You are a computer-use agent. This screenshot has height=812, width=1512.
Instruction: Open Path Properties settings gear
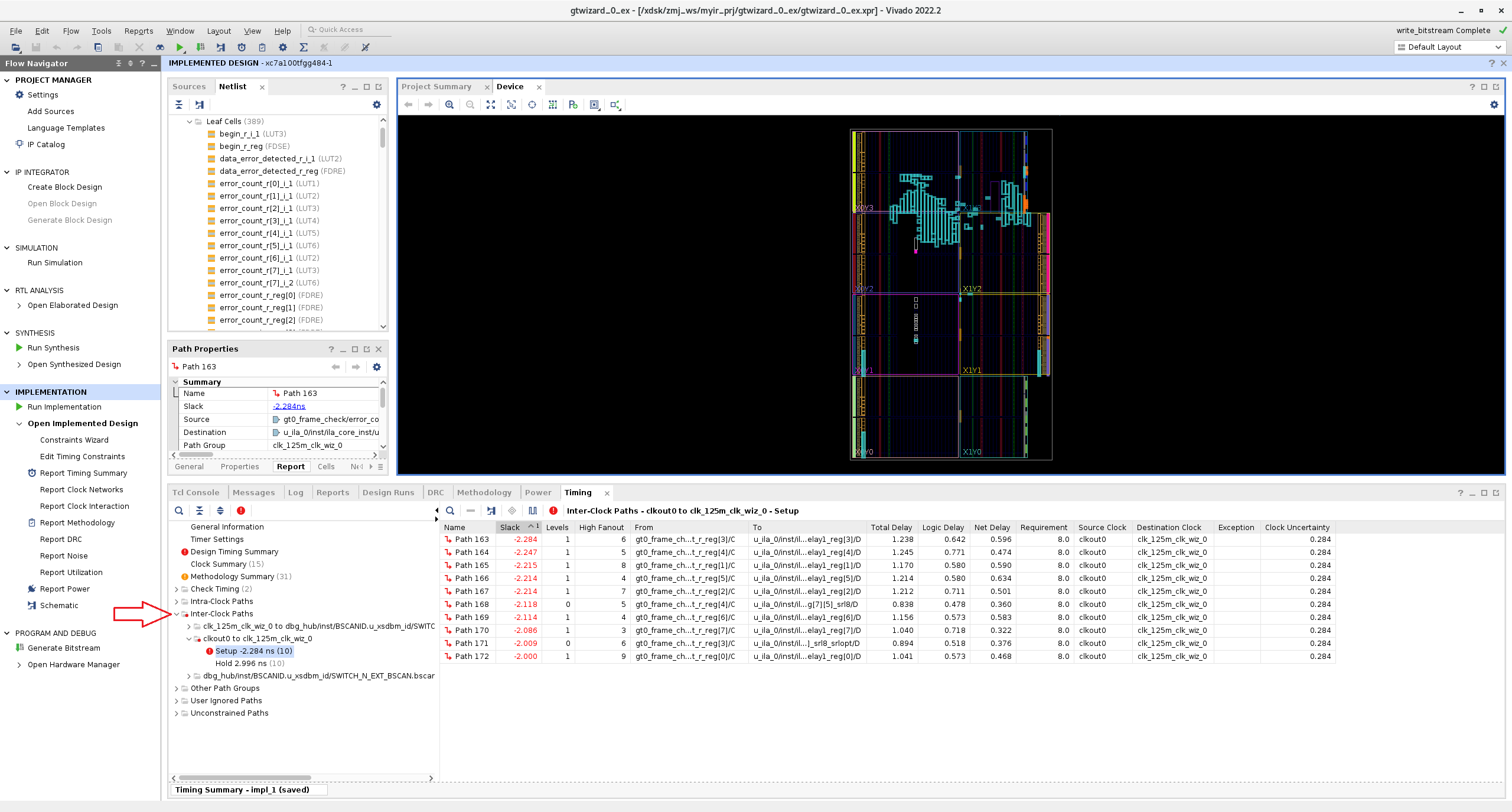[377, 367]
